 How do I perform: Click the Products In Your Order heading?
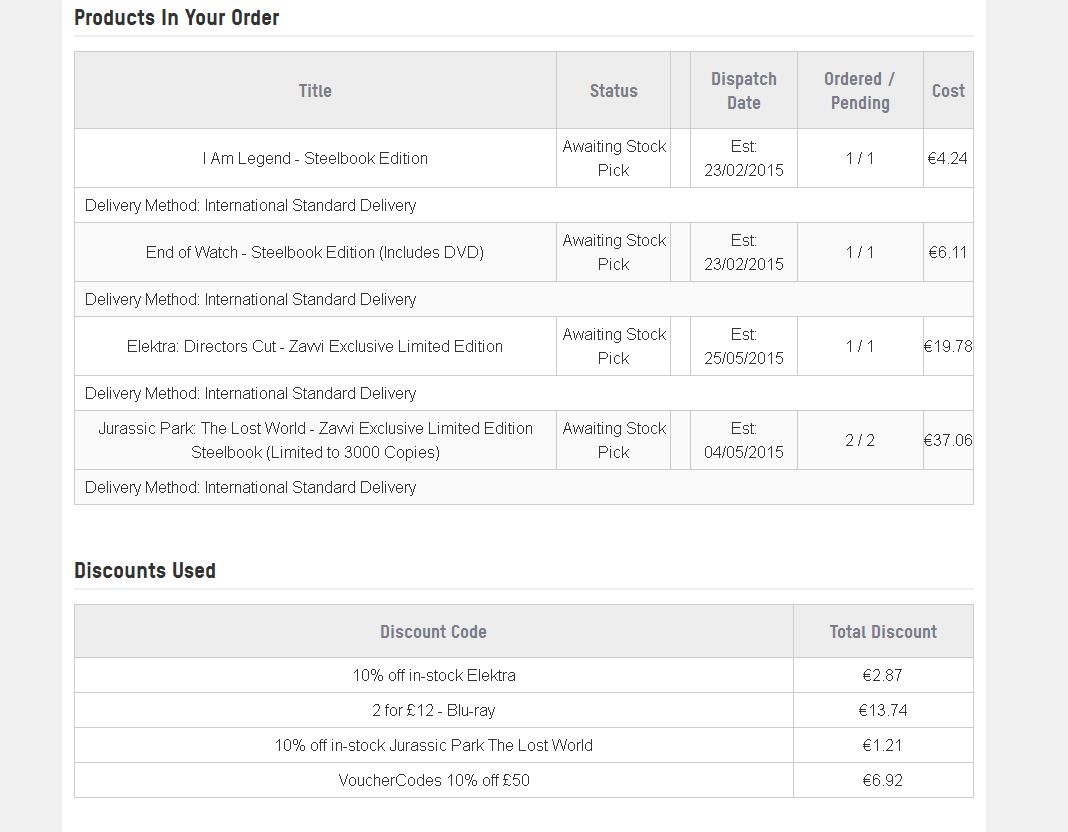(176, 18)
